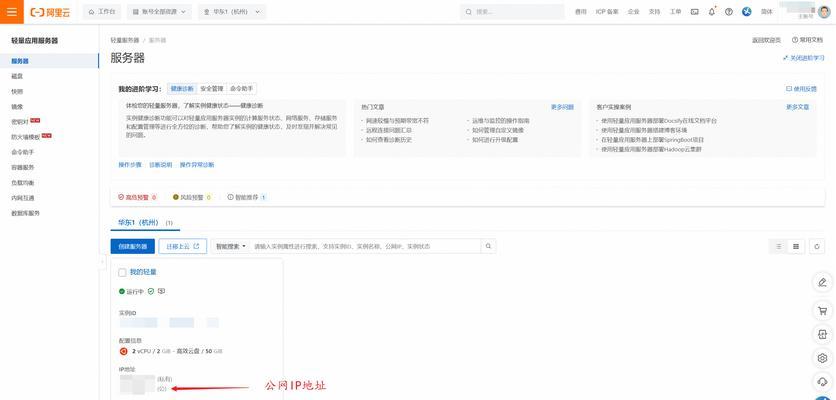Expand the 账号全部资源 dropdown
The image size is (836, 400).
pyautogui.click(x=159, y=12)
